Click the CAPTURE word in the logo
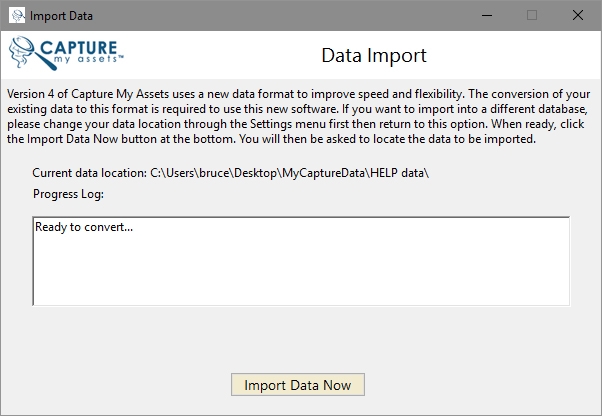The width and height of the screenshot is (602, 416). (x=78, y=46)
